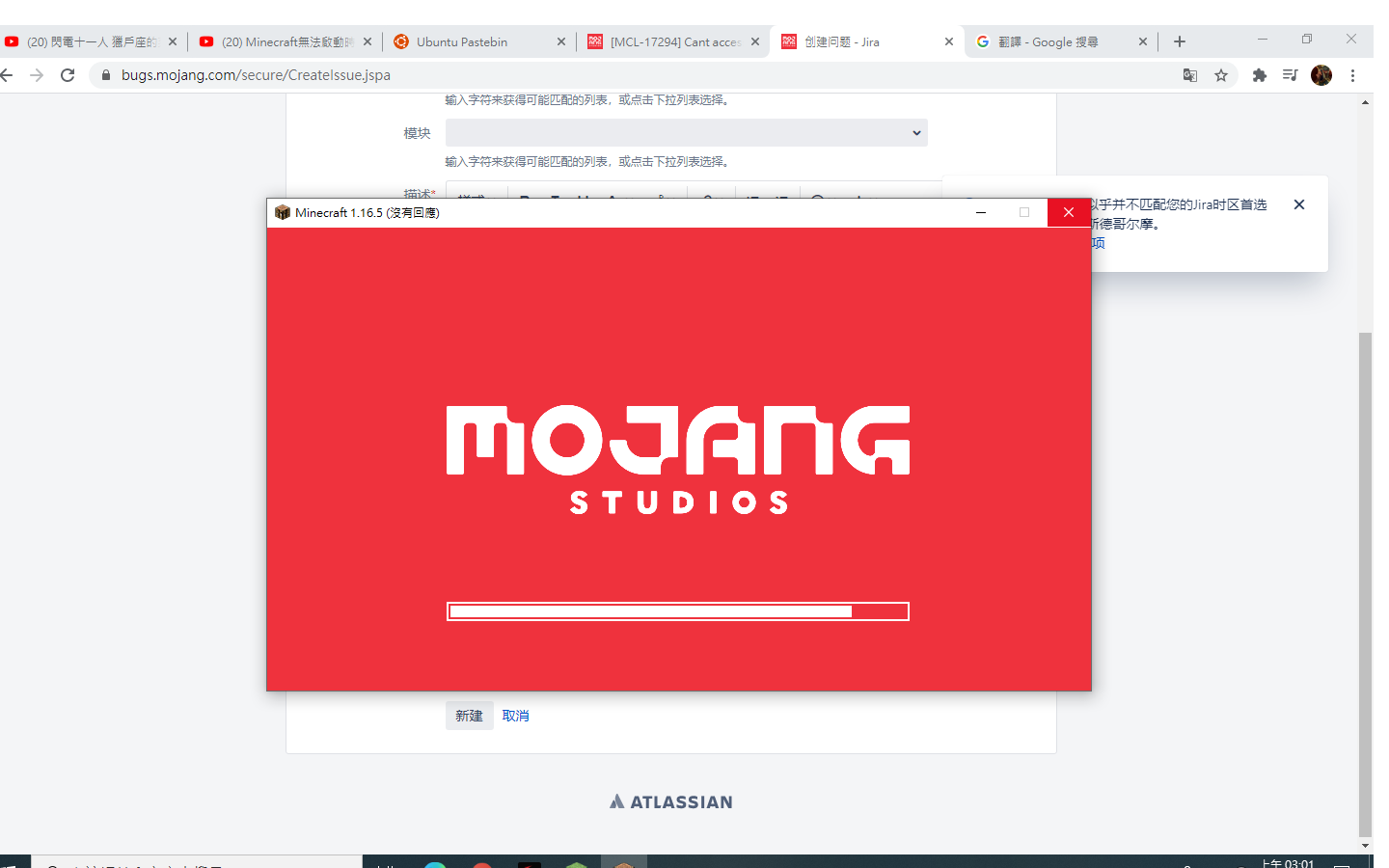1389x868 pixels.
Task: Click the hint text below the 模块 dropdown
Action: [587, 162]
